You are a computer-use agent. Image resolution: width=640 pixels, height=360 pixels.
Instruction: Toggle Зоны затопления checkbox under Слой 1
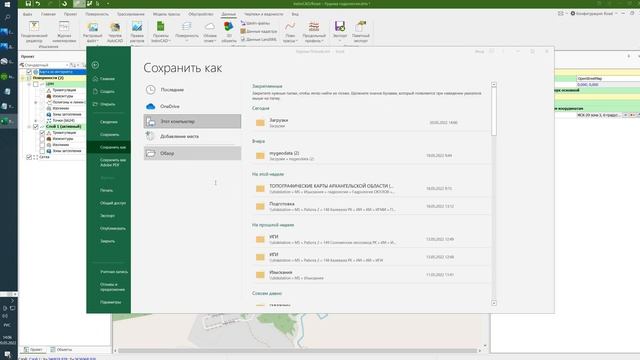pyautogui.click(x=42, y=151)
